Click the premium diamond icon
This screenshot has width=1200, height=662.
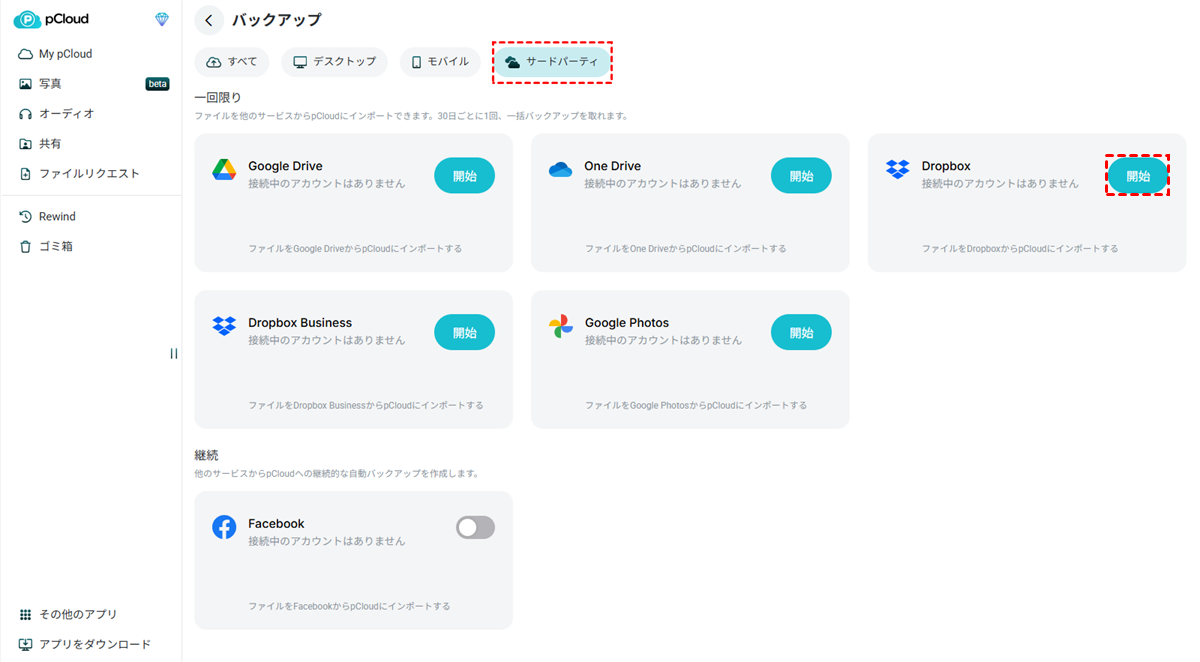coord(162,19)
